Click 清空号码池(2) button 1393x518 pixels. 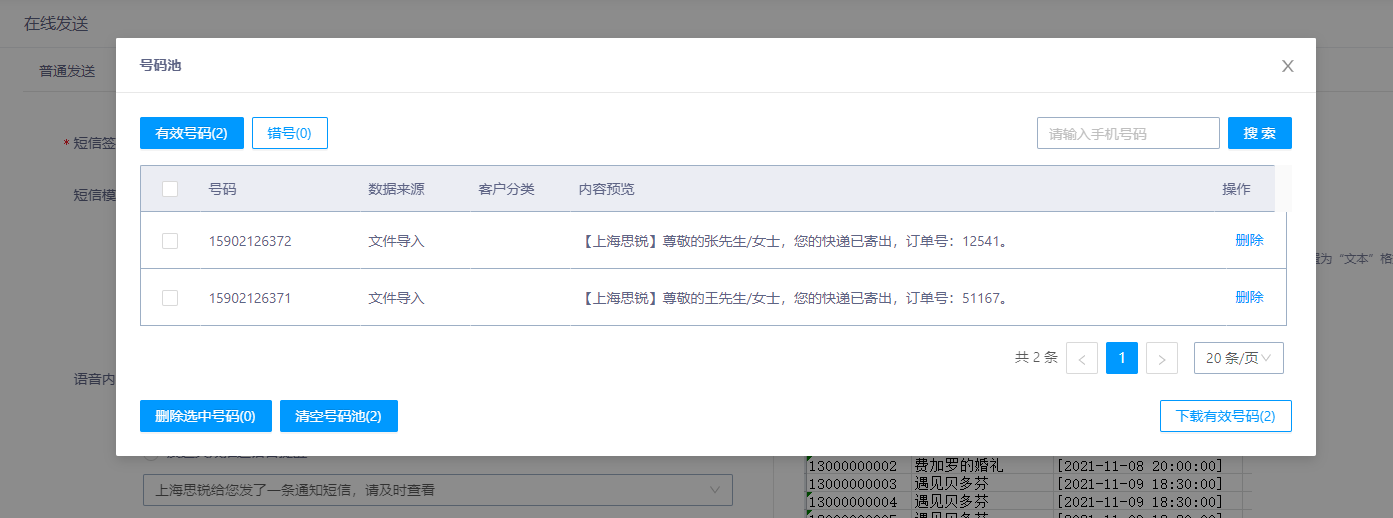(x=338, y=416)
